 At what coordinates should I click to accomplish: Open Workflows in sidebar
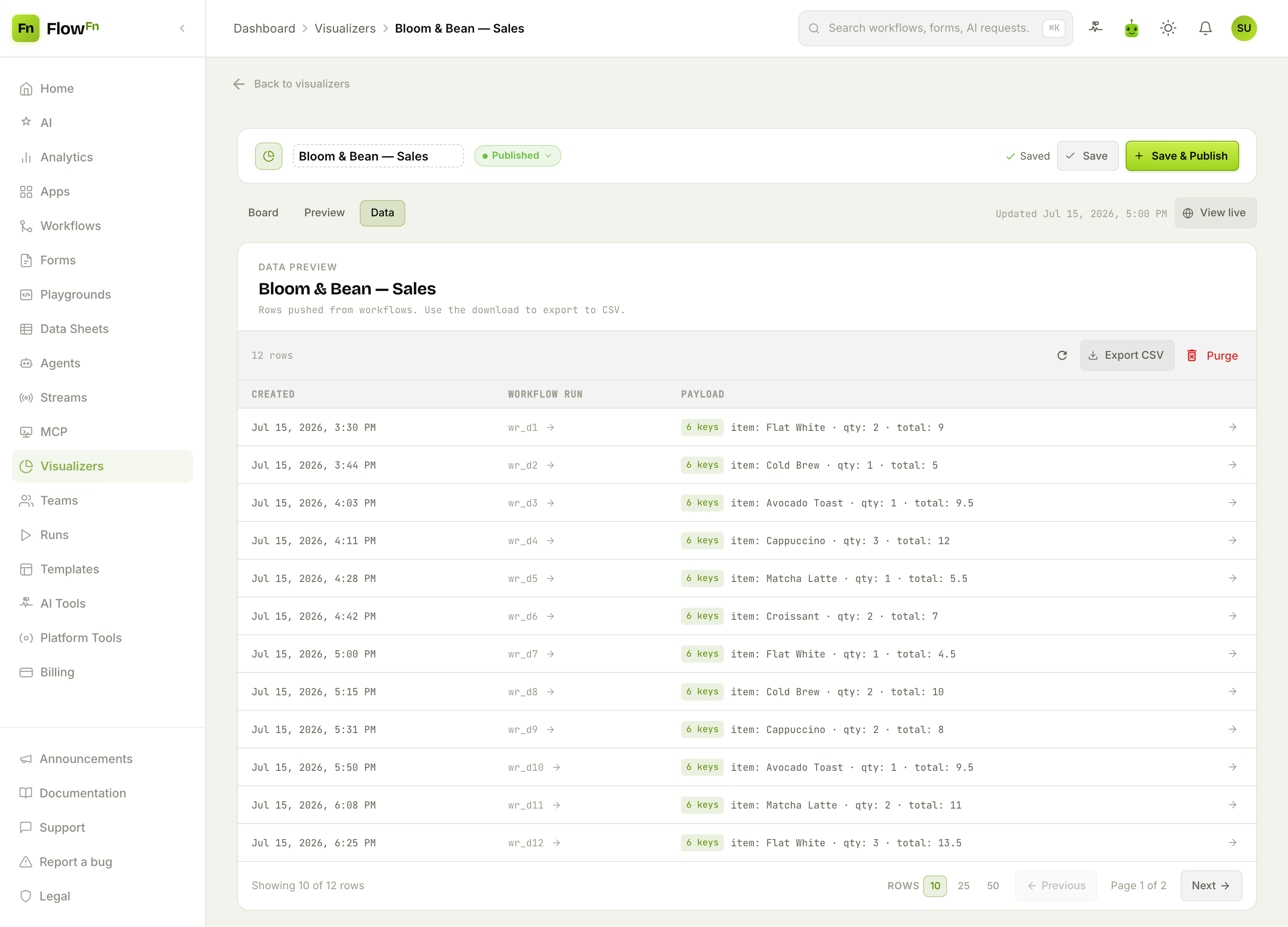coord(102,226)
